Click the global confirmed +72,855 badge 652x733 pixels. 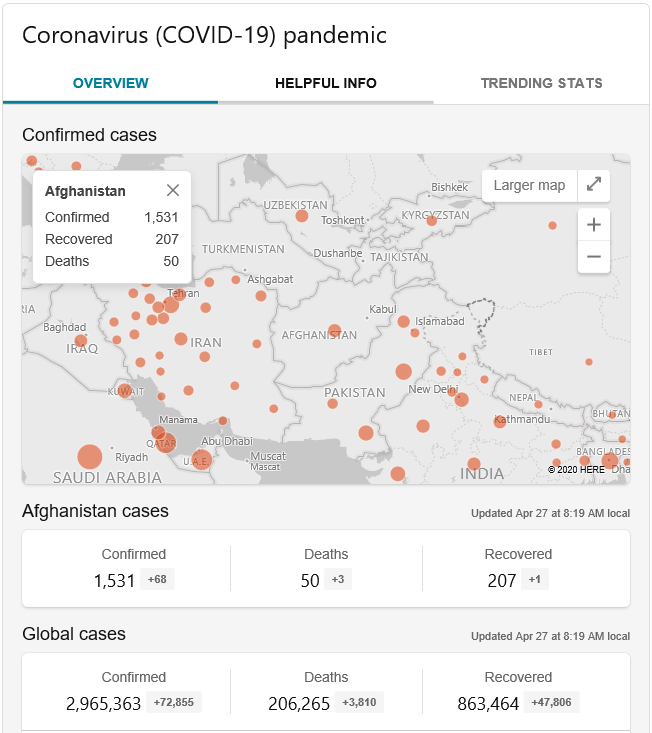(173, 702)
